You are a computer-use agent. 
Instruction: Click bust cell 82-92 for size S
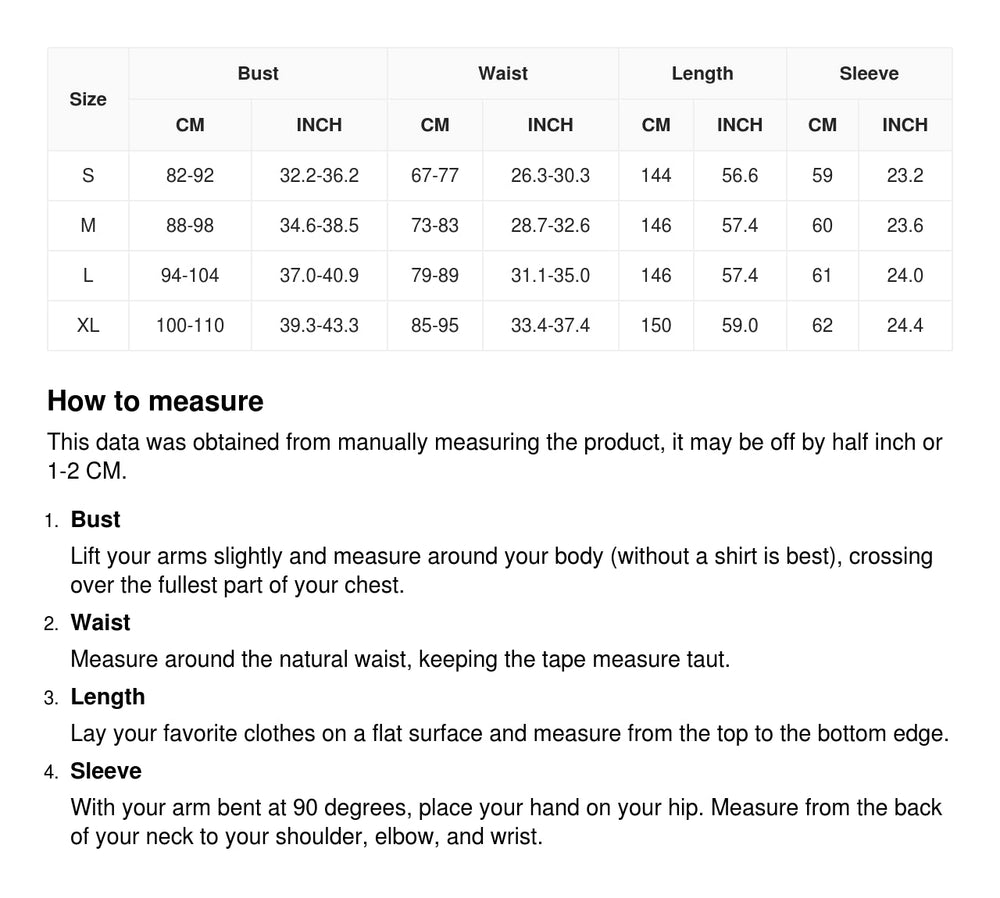point(190,176)
